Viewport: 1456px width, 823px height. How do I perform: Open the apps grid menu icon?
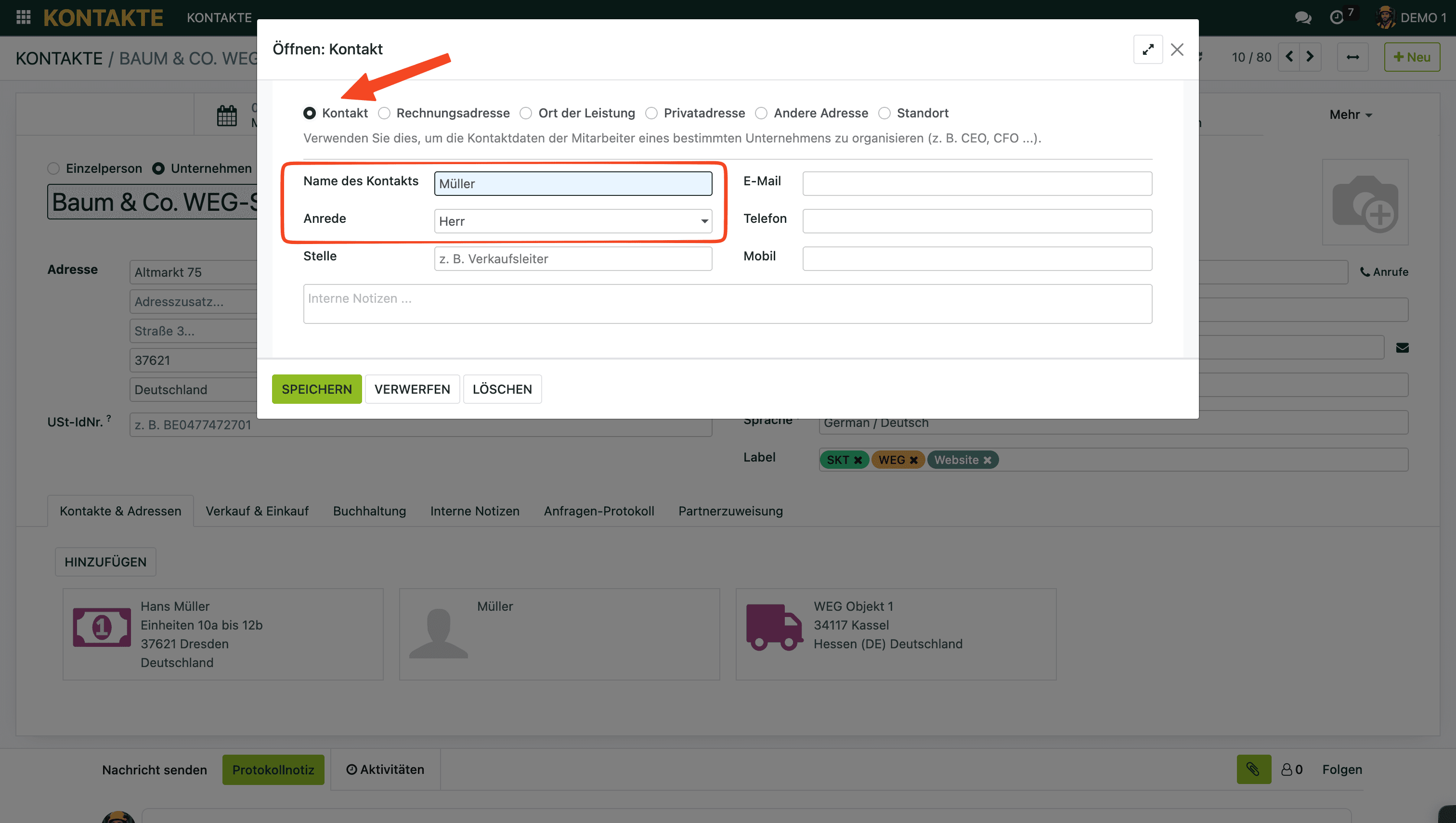click(x=23, y=17)
